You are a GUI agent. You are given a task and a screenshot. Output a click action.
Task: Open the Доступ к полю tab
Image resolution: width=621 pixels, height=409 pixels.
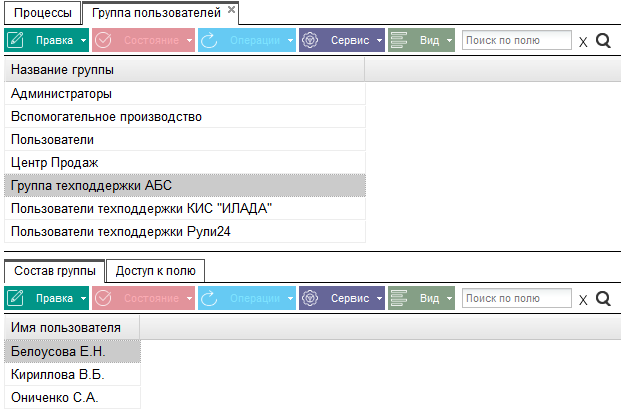(155, 271)
